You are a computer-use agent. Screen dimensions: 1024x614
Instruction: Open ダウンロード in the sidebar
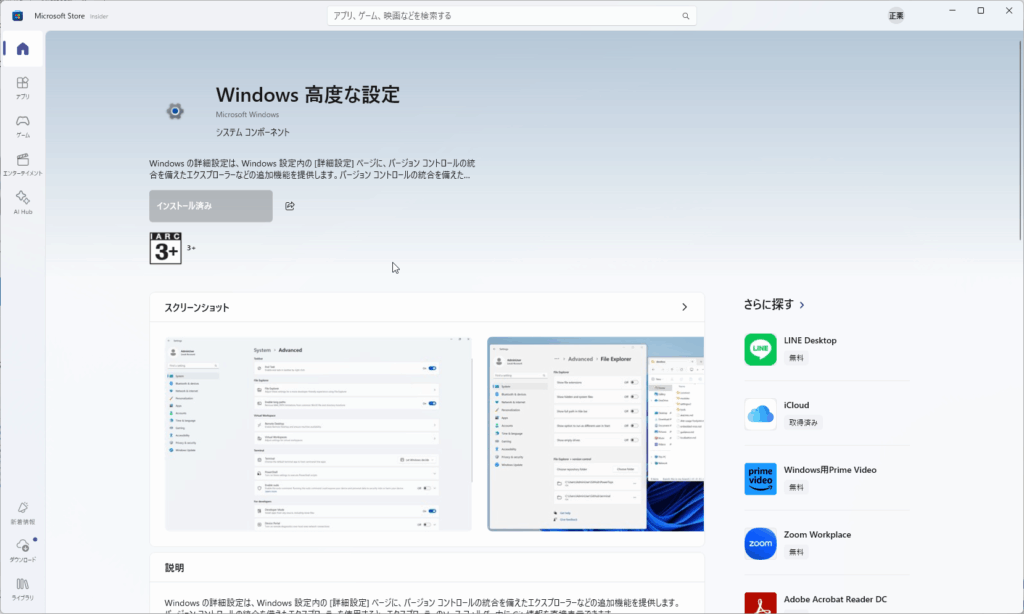pyautogui.click(x=23, y=551)
